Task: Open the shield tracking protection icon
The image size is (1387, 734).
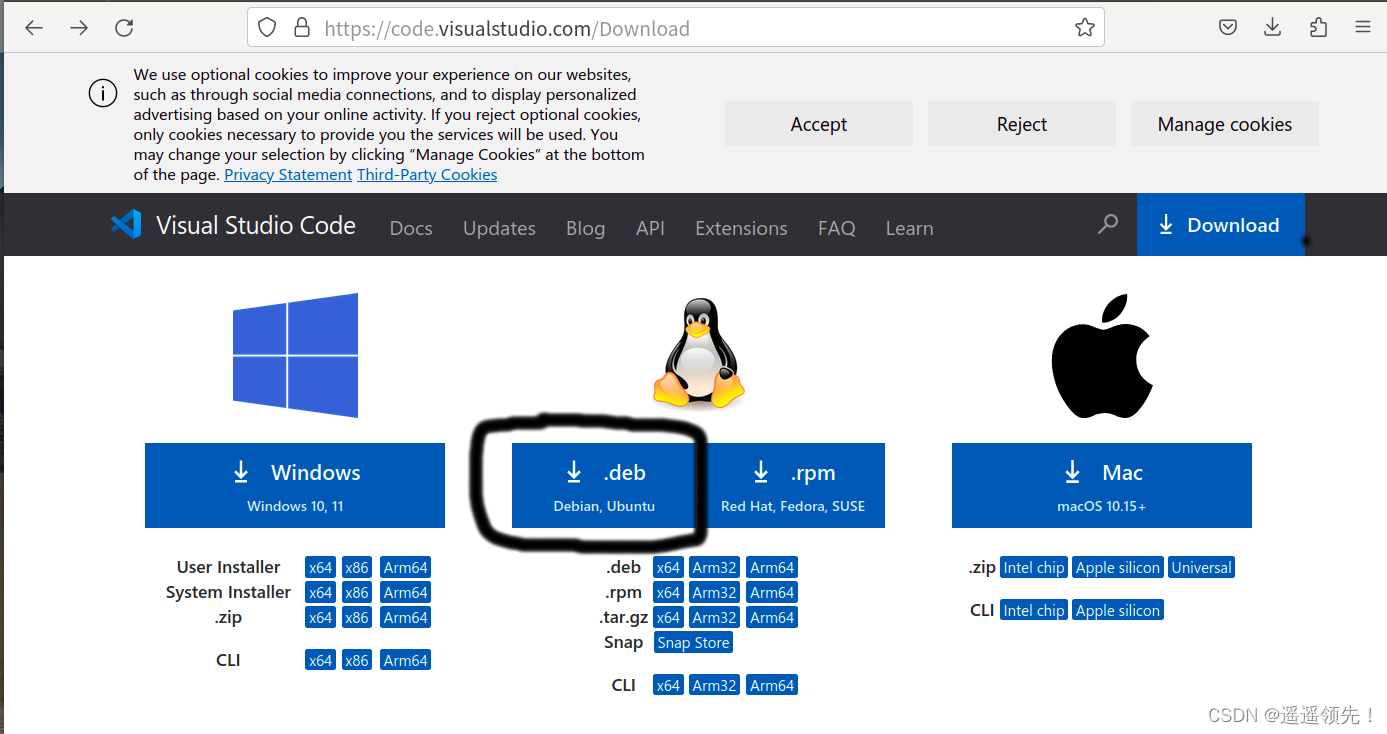Action: (x=267, y=28)
